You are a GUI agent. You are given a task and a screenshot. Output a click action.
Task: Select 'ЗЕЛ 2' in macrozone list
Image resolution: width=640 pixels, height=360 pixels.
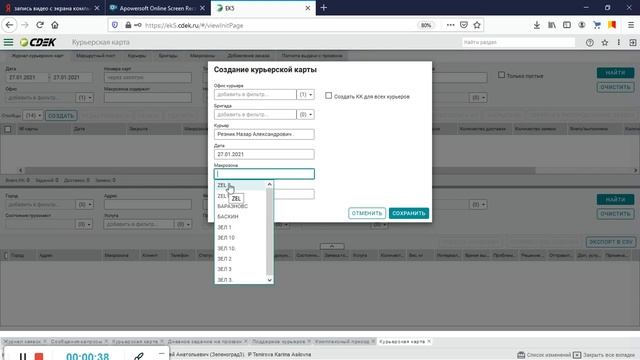click(x=240, y=259)
